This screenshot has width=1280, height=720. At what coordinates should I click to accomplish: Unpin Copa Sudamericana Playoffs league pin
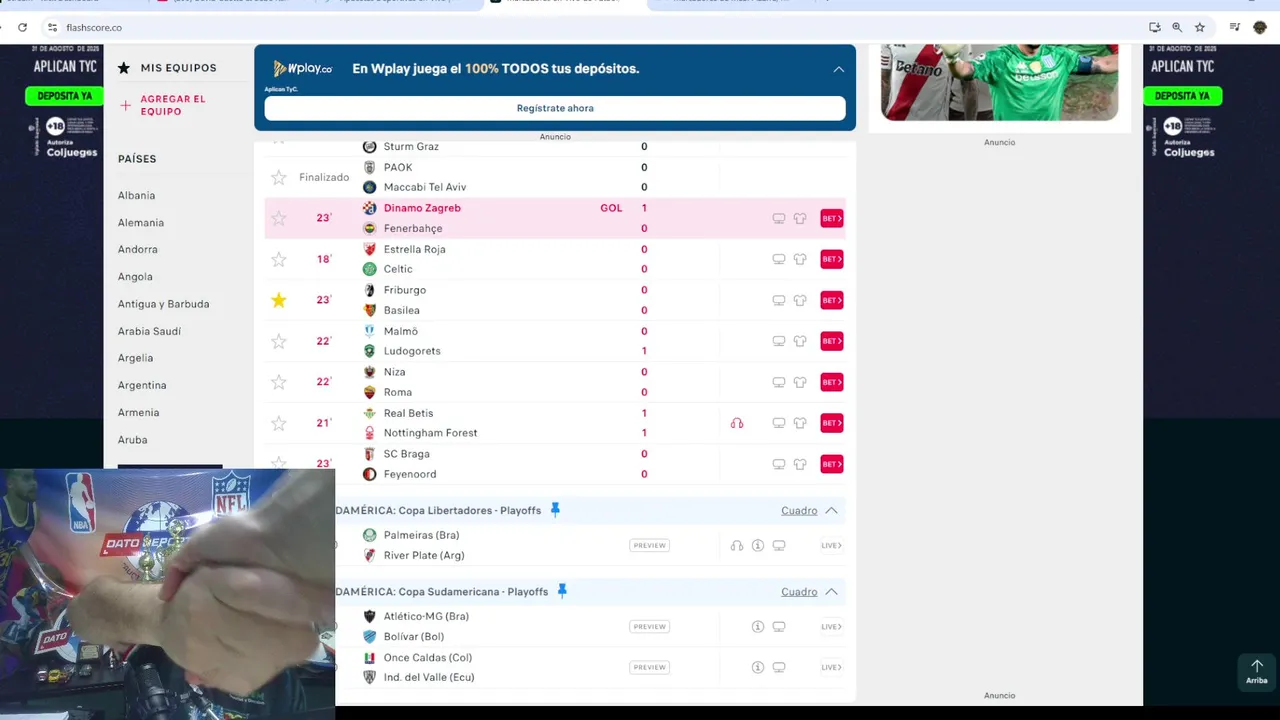(x=562, y=591)
